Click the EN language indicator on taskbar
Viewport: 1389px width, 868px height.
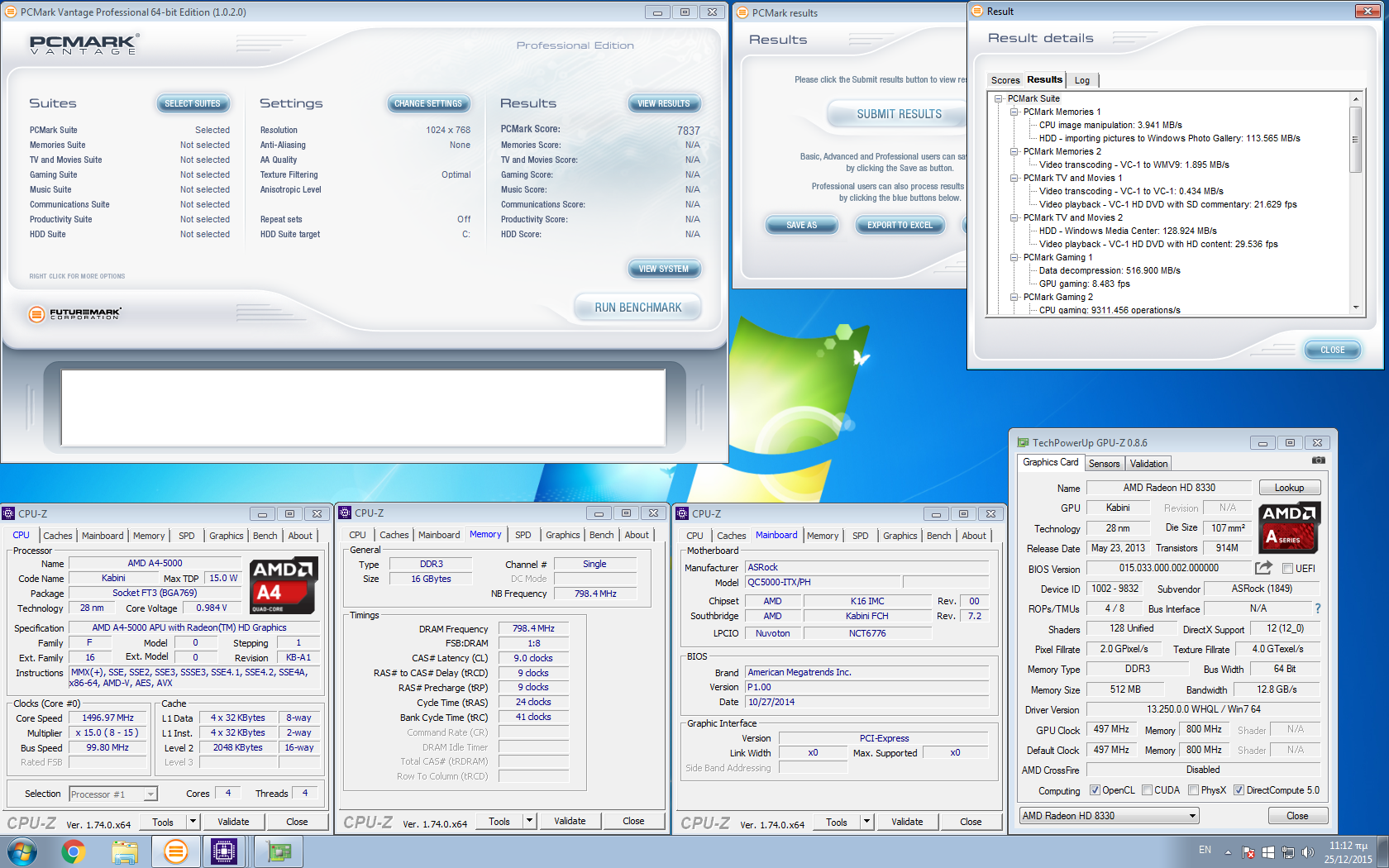point(1205,850)
